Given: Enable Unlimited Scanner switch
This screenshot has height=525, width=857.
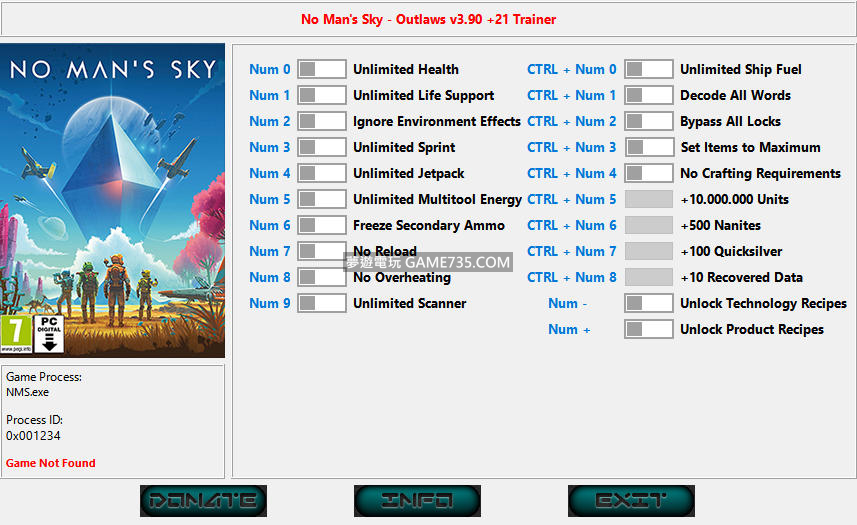Looking at the screenshot, I should (x=321, y=303).
